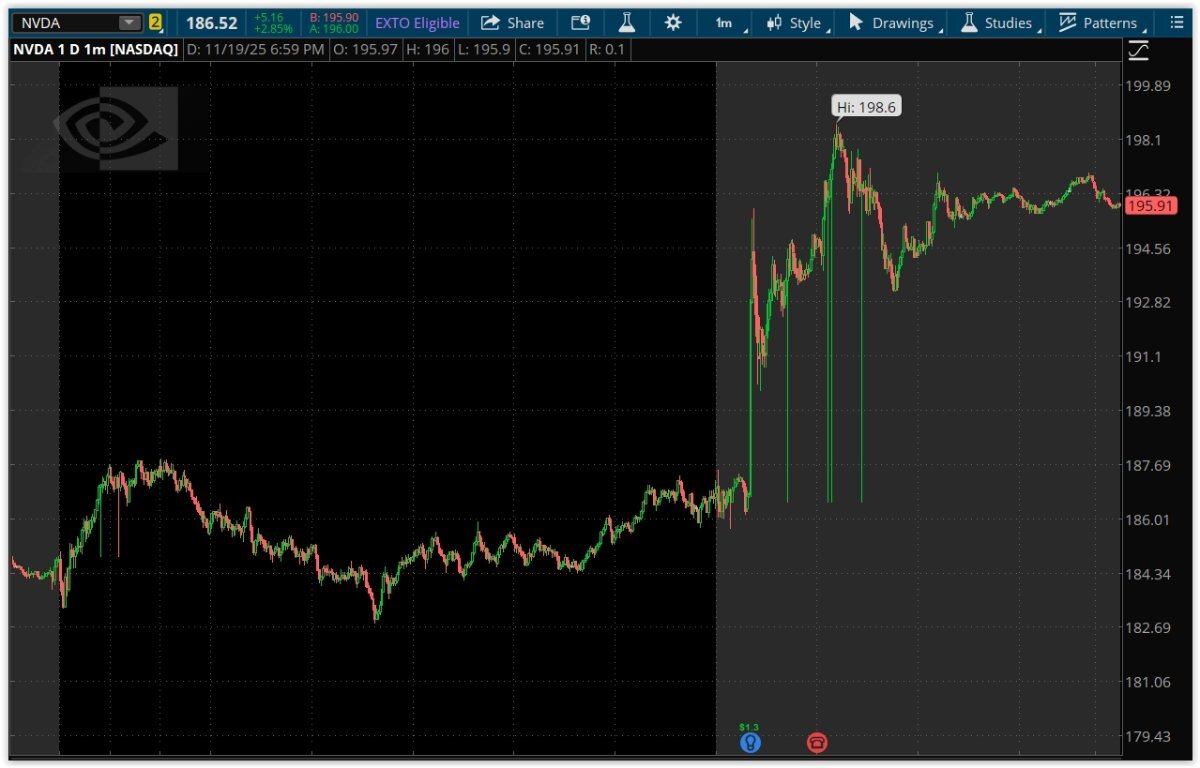Viewport: 1200px width, 768px height.
Task: Expand the NVDA symbol dropdown
Action: pyautogui.click(x=129, y=23)
